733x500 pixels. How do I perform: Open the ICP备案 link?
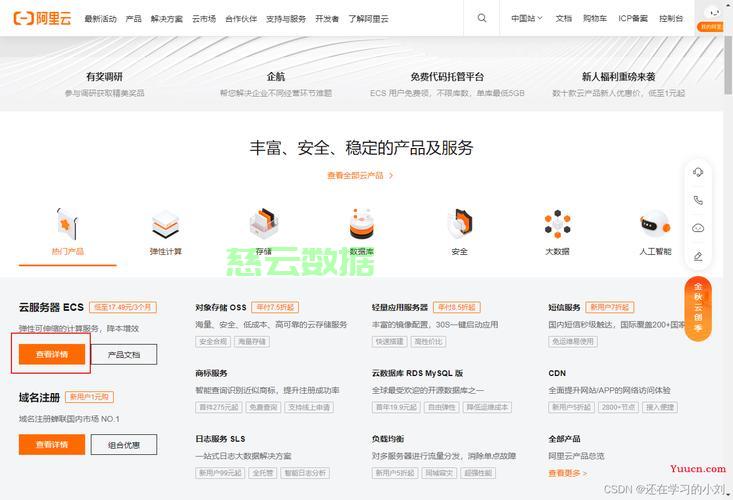coord(633,18)
